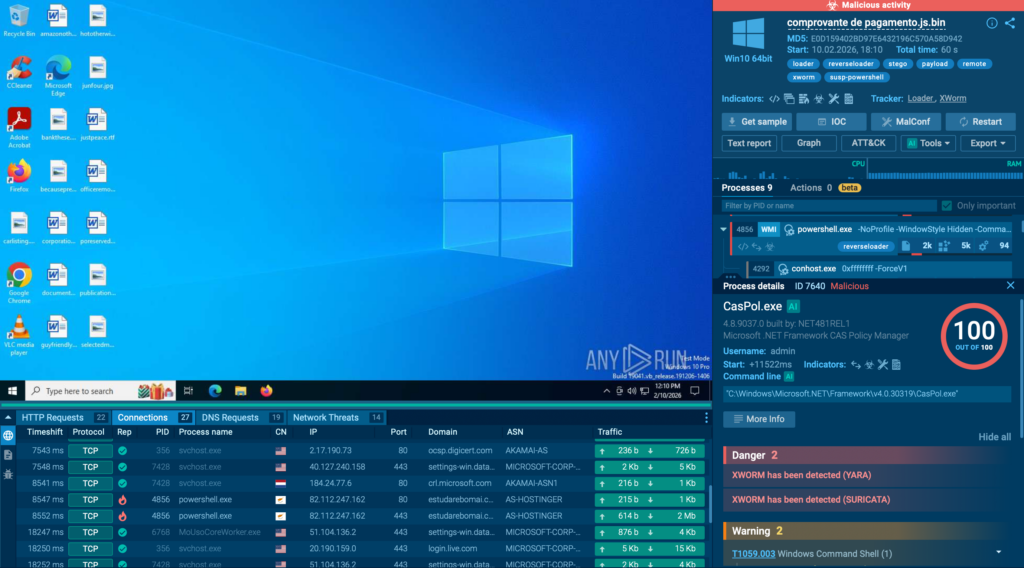Collapse the powershell.exe process tree node
1024x568 pixels.
click(724, 229)
